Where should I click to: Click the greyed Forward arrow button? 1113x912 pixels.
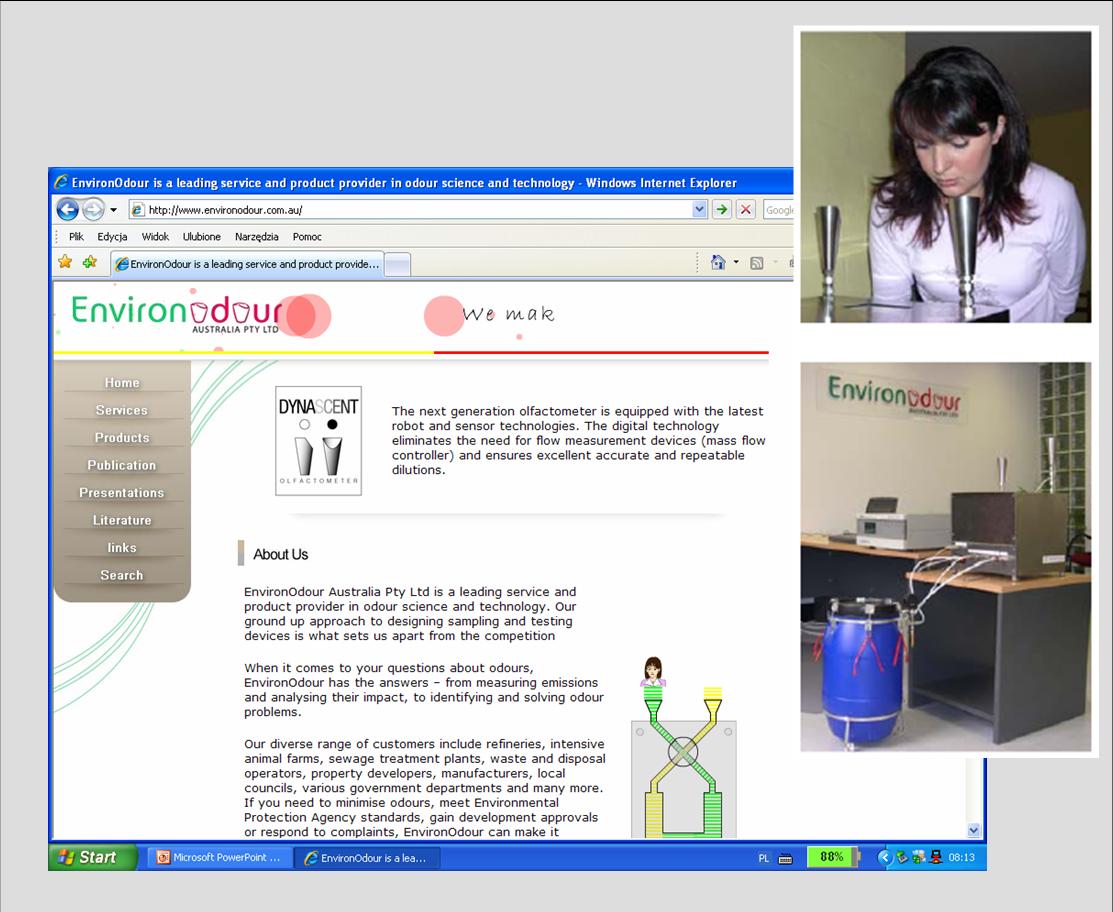[x=93, y=209]
